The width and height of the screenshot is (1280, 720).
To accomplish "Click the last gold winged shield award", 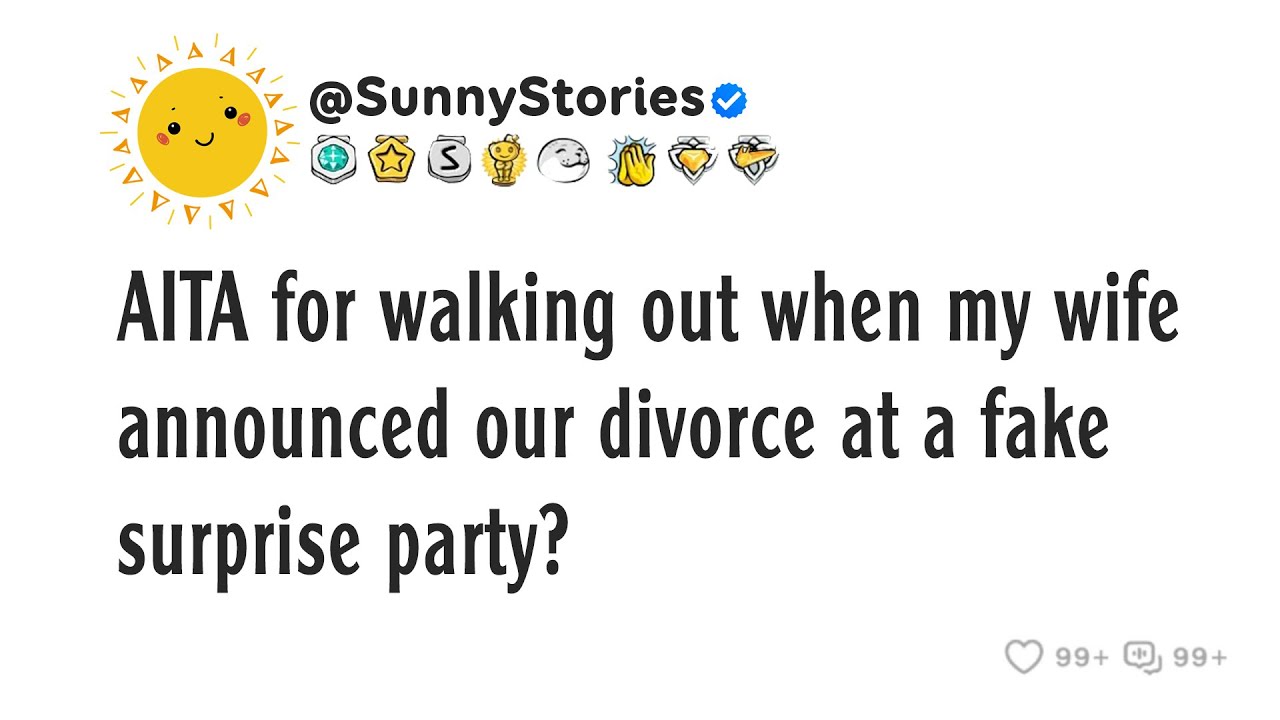I will (x=753, y=160).
